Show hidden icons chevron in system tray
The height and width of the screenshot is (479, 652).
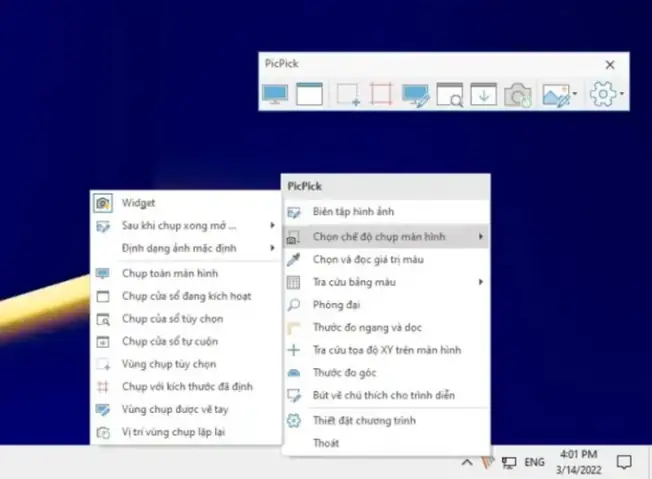click(467, 462)
